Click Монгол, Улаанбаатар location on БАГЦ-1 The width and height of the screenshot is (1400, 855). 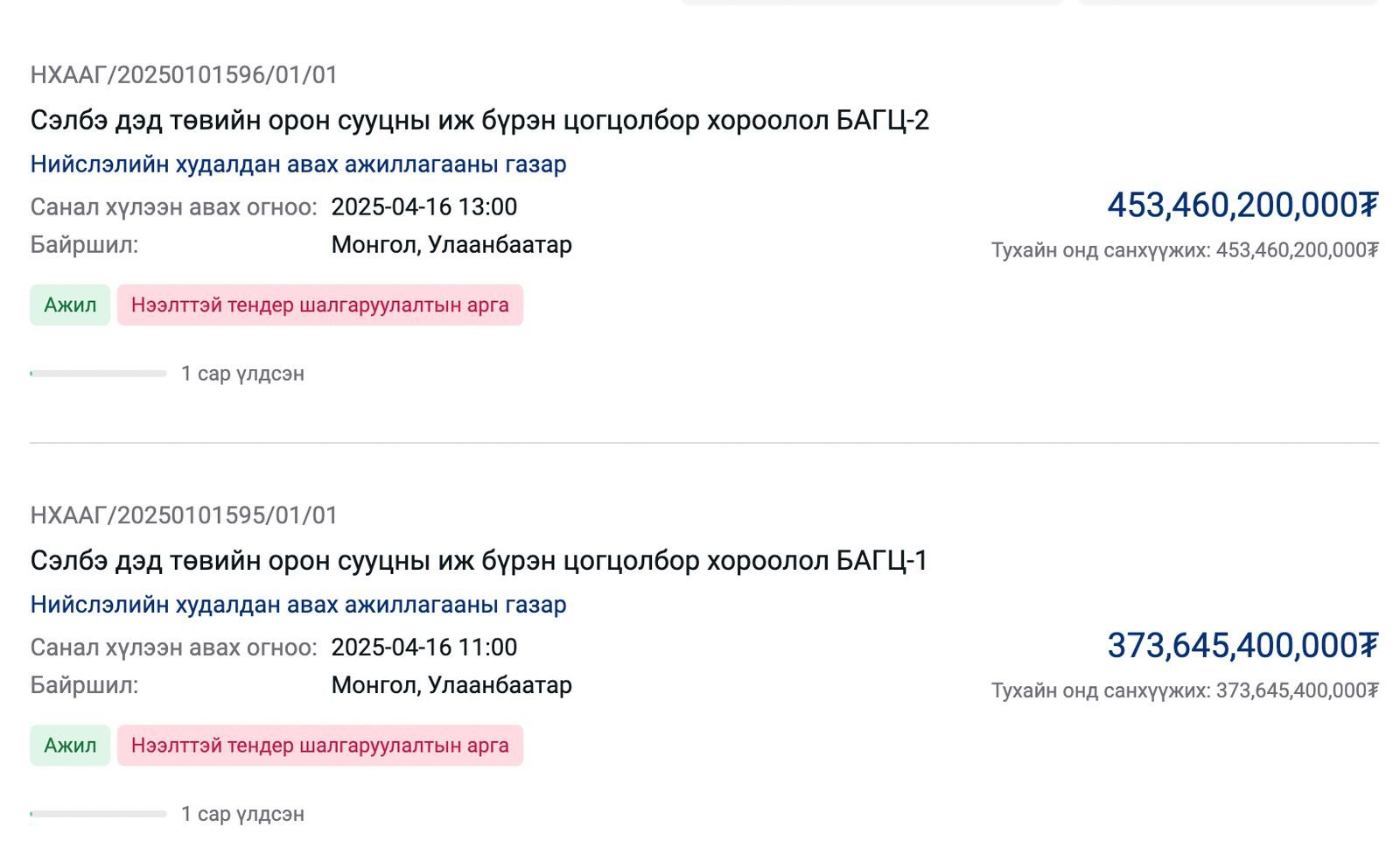pyautogui.click(x=451, y=686)
